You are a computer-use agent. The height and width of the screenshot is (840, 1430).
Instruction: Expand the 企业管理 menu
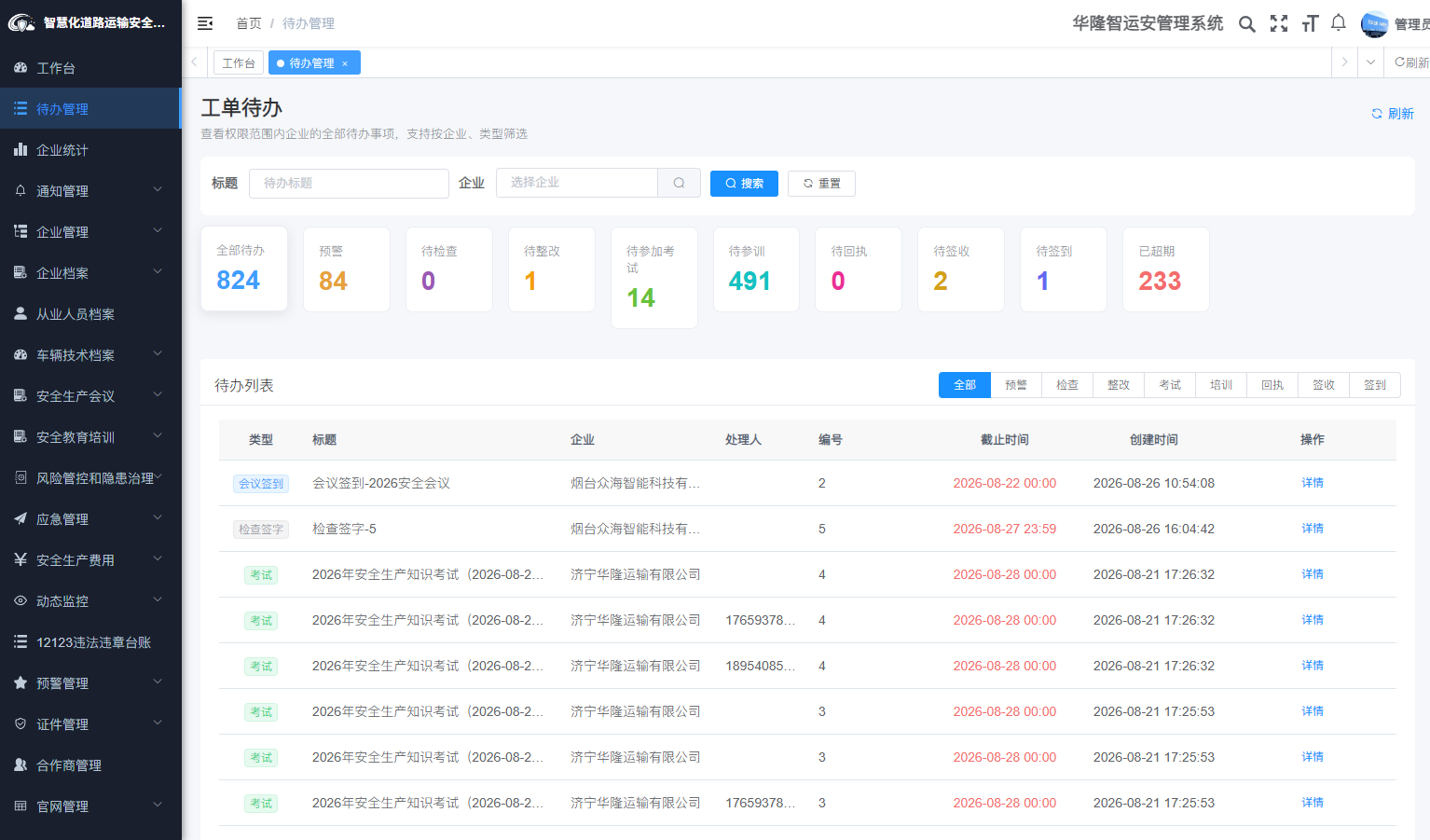(x=90, y=232)
